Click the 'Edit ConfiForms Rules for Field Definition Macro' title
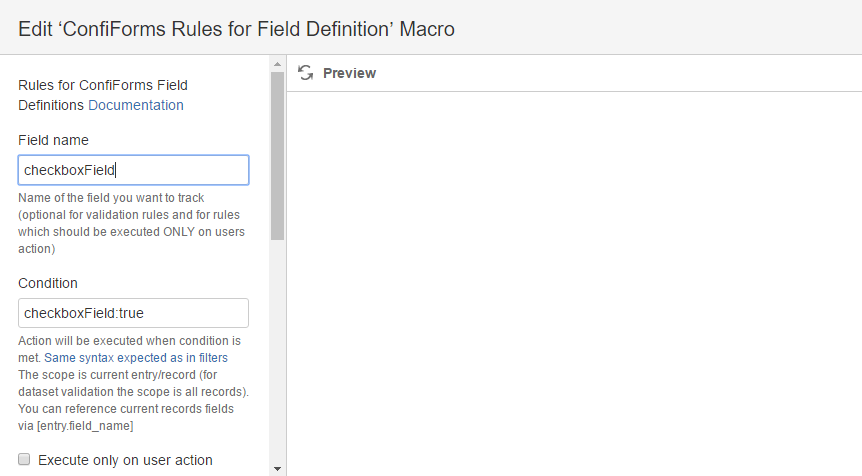 coord(236,29)
